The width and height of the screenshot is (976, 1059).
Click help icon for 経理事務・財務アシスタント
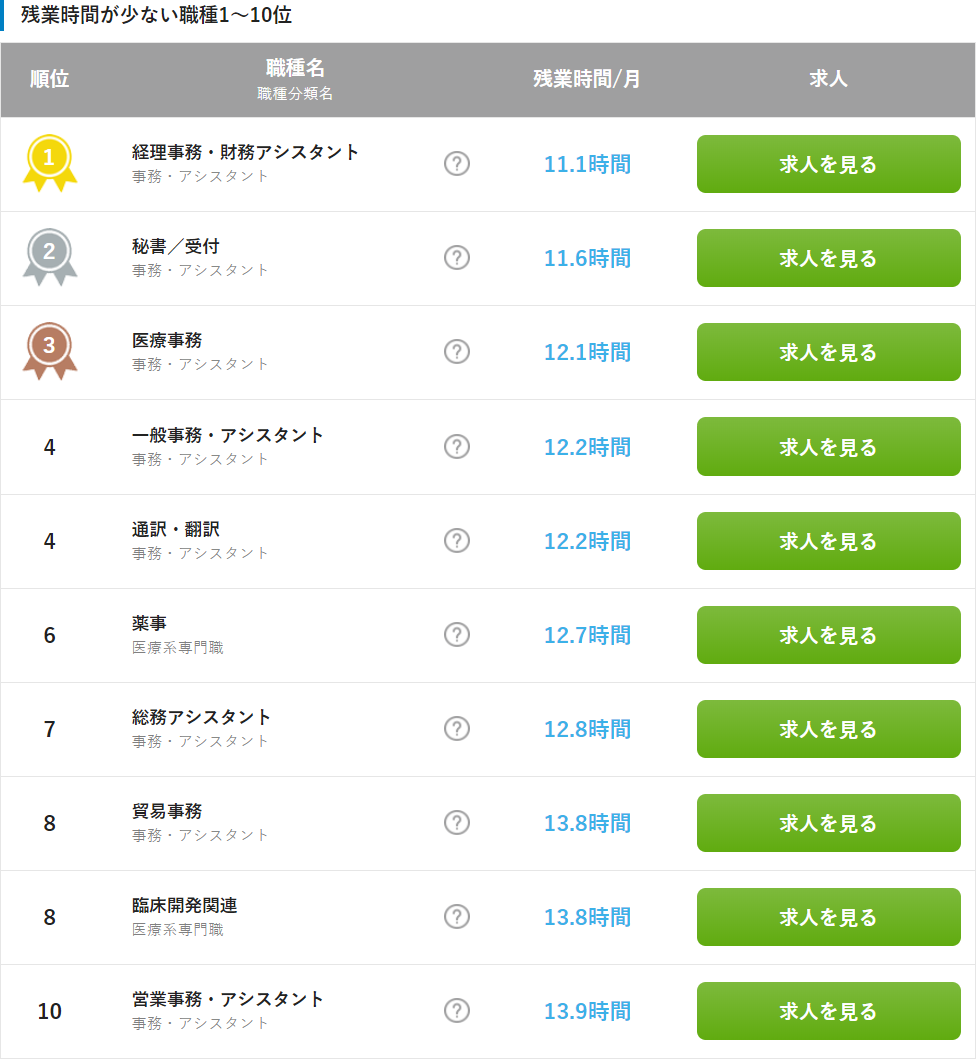(x=457, y=163)
